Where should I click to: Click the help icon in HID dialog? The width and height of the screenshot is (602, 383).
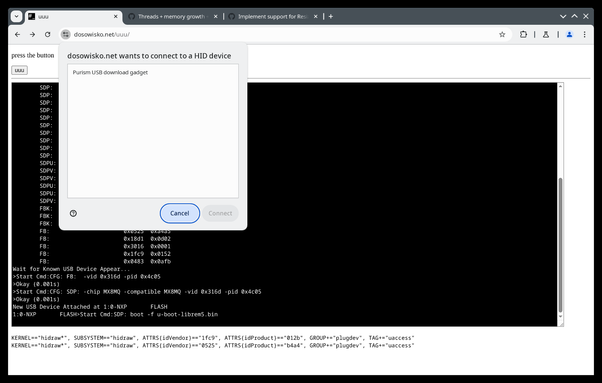(73, 213)
